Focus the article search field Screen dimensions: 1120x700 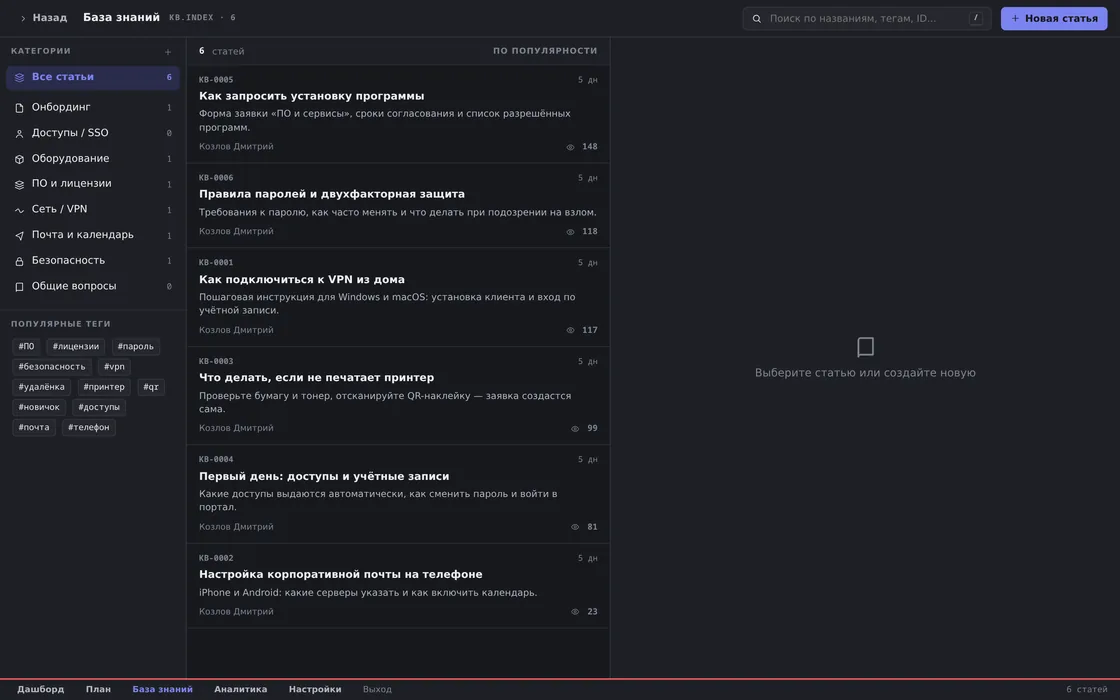tap(867, 19)
